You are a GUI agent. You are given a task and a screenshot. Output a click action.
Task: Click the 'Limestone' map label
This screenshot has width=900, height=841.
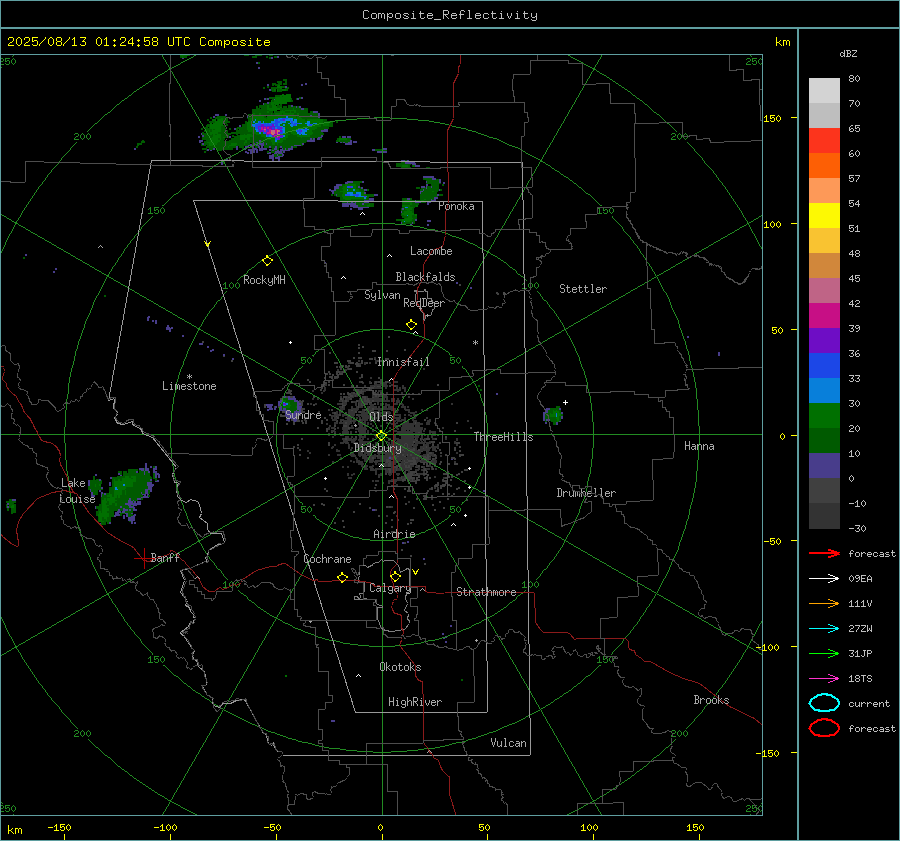[x=189, y=386]
